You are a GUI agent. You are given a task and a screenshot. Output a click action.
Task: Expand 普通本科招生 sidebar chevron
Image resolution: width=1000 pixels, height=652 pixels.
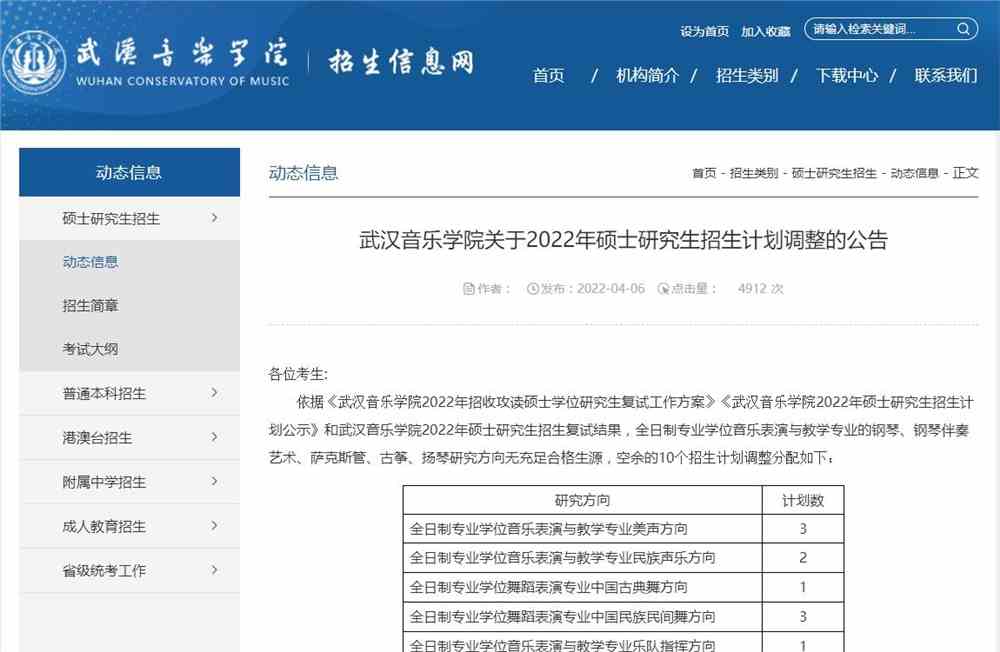[214, 393]
